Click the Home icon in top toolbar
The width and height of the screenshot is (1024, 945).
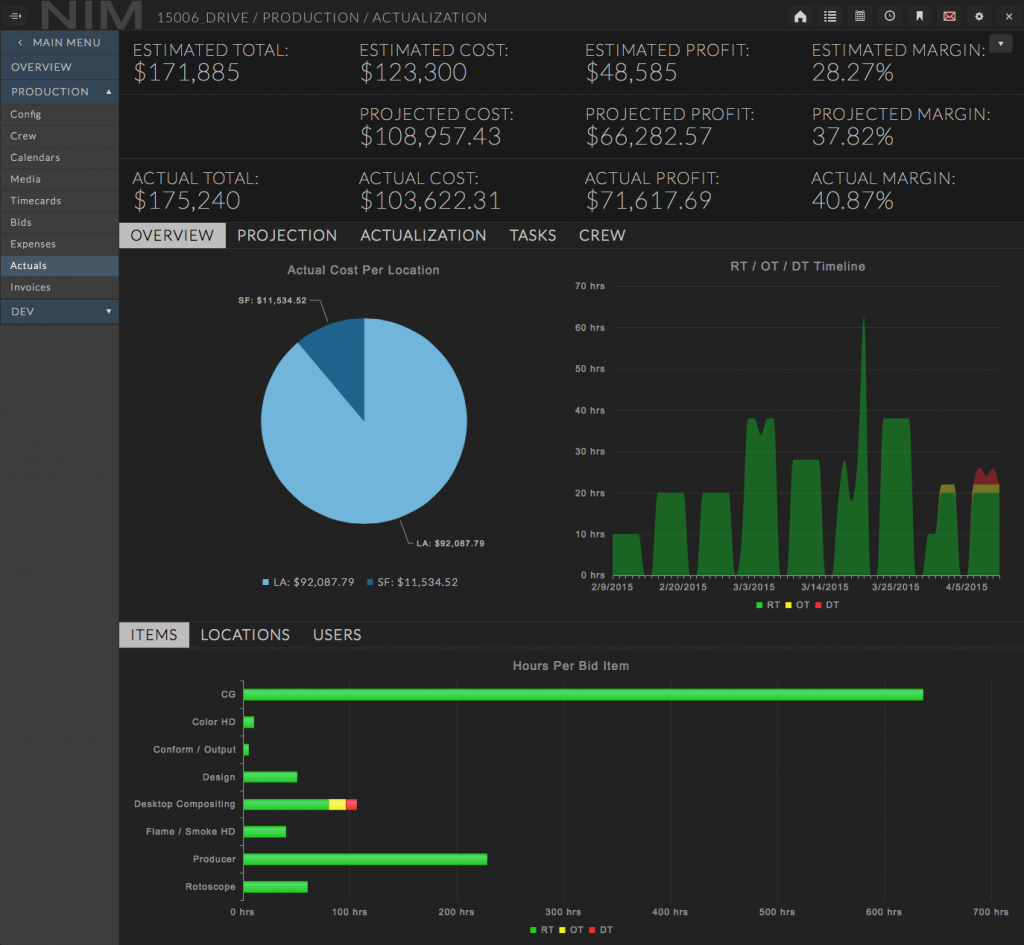pos(800,16)
